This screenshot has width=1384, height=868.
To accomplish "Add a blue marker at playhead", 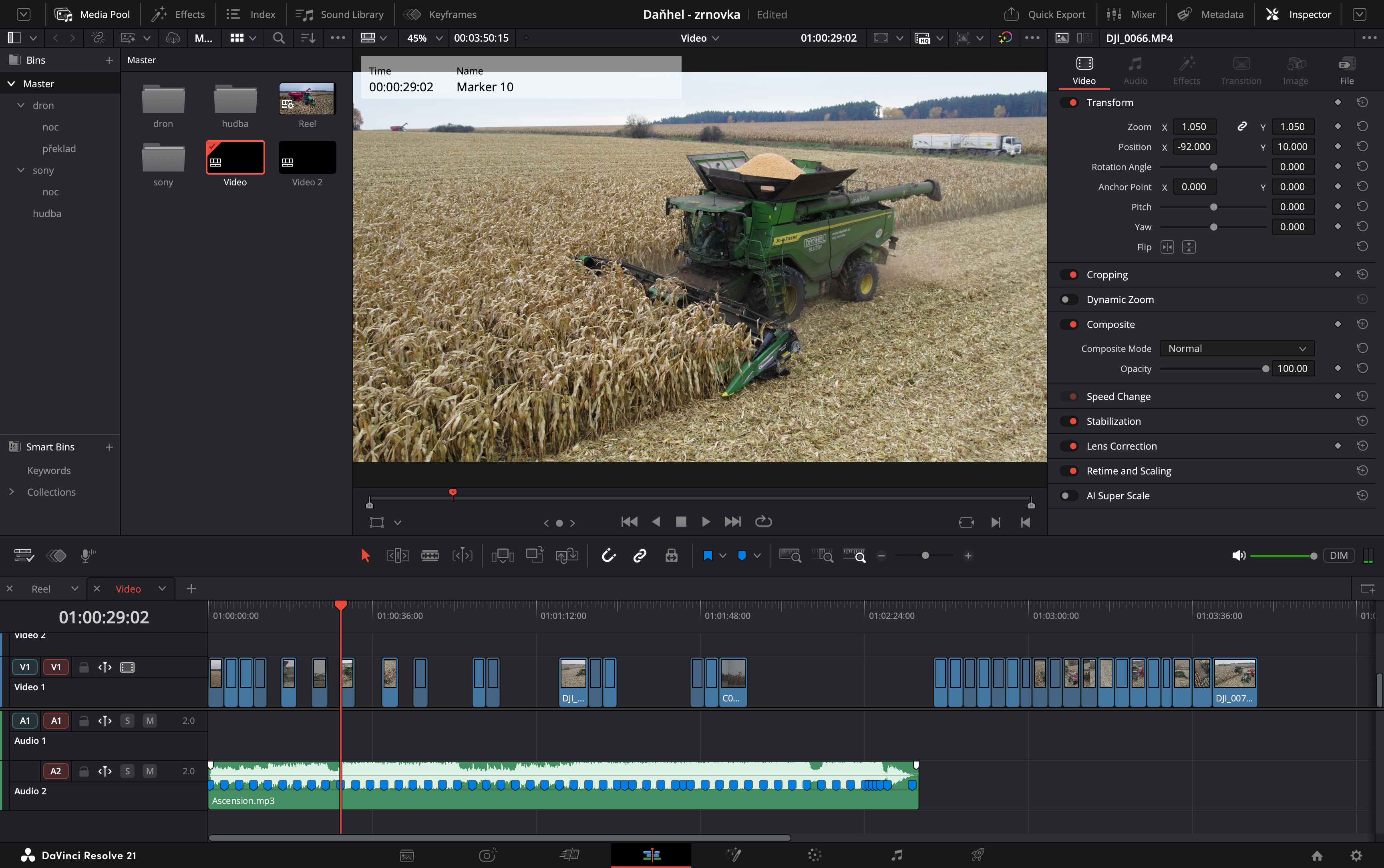I will pyautogui.click(x=742, y=555).
